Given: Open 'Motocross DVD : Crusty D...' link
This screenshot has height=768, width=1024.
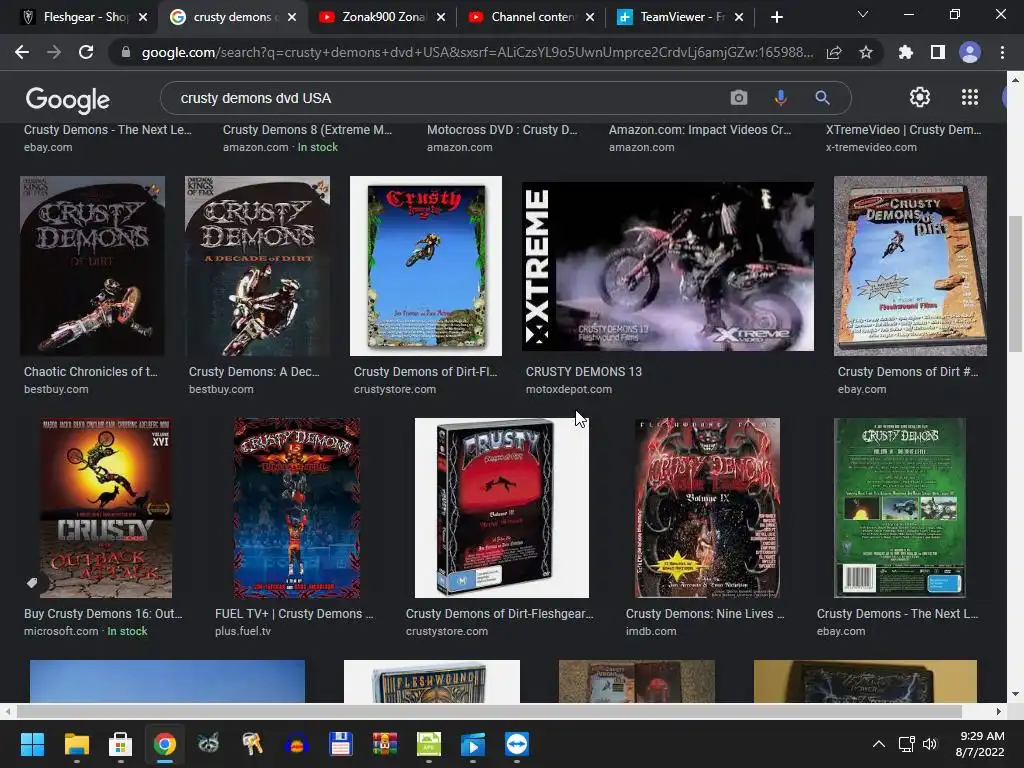Looking at the screenshot, I should tap(502, 129).
